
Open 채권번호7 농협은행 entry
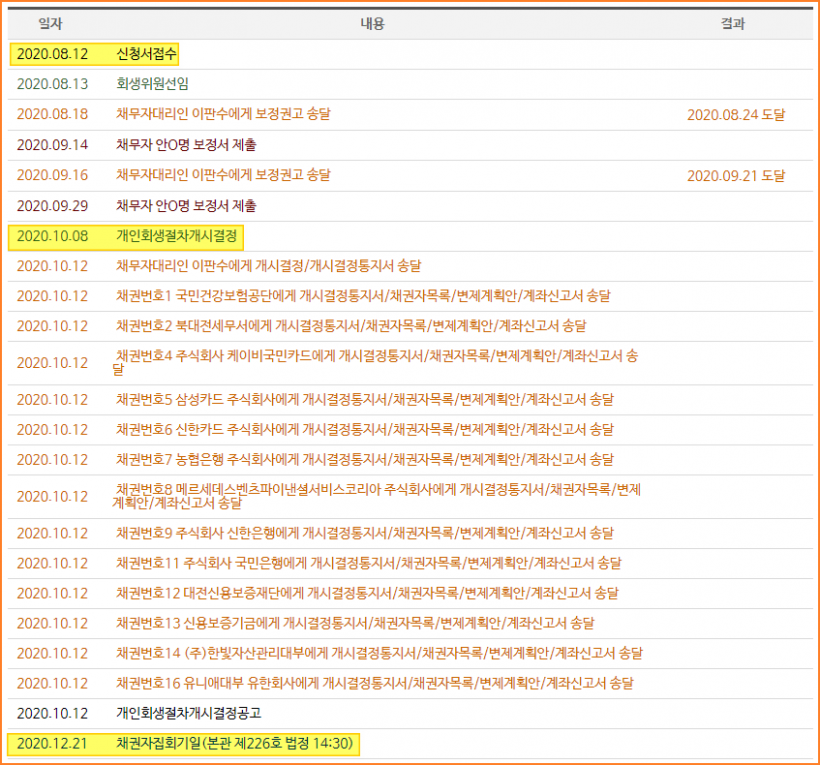365,459
